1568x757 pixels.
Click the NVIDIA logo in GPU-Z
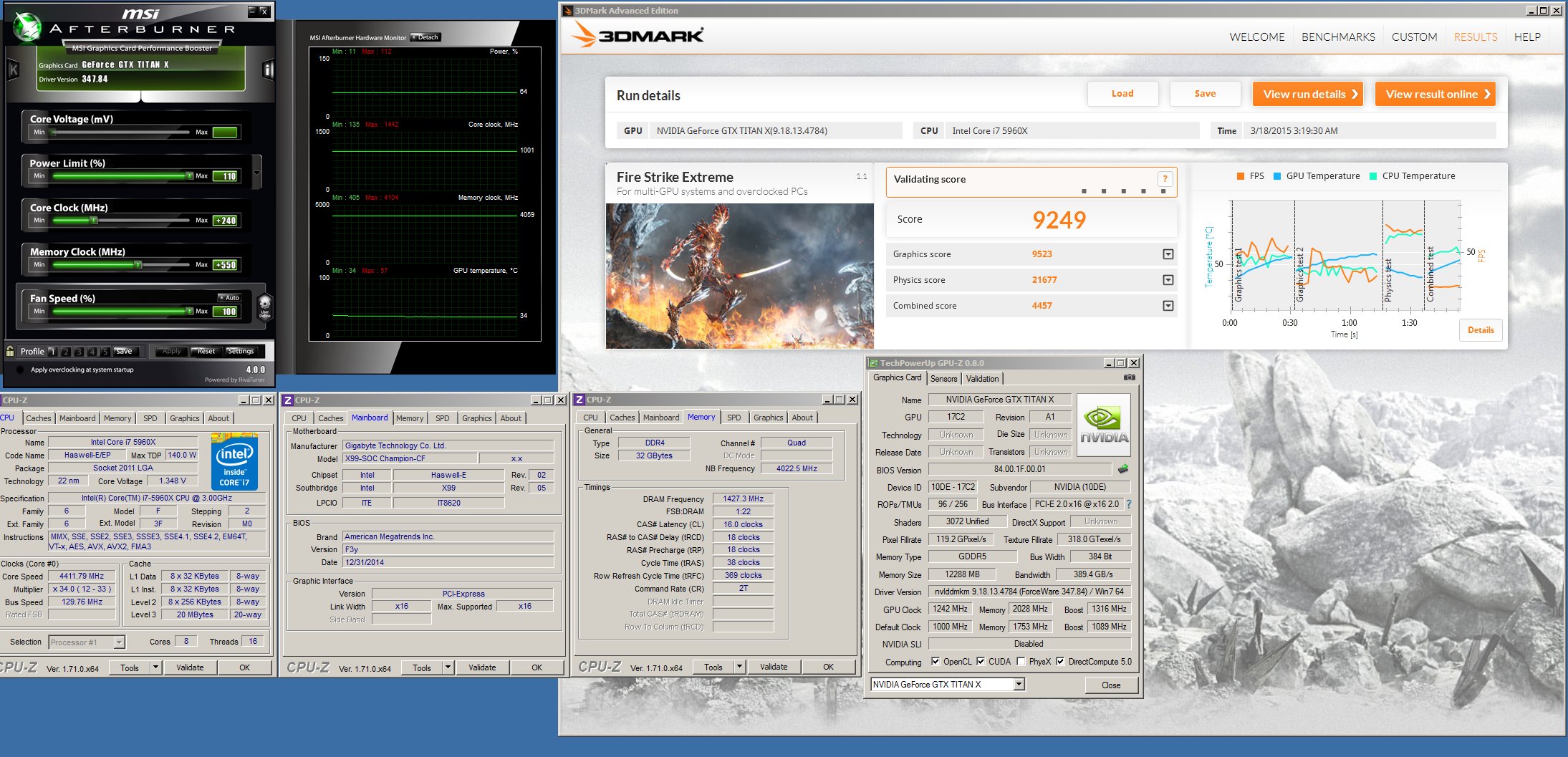[x=1103, y=425]
